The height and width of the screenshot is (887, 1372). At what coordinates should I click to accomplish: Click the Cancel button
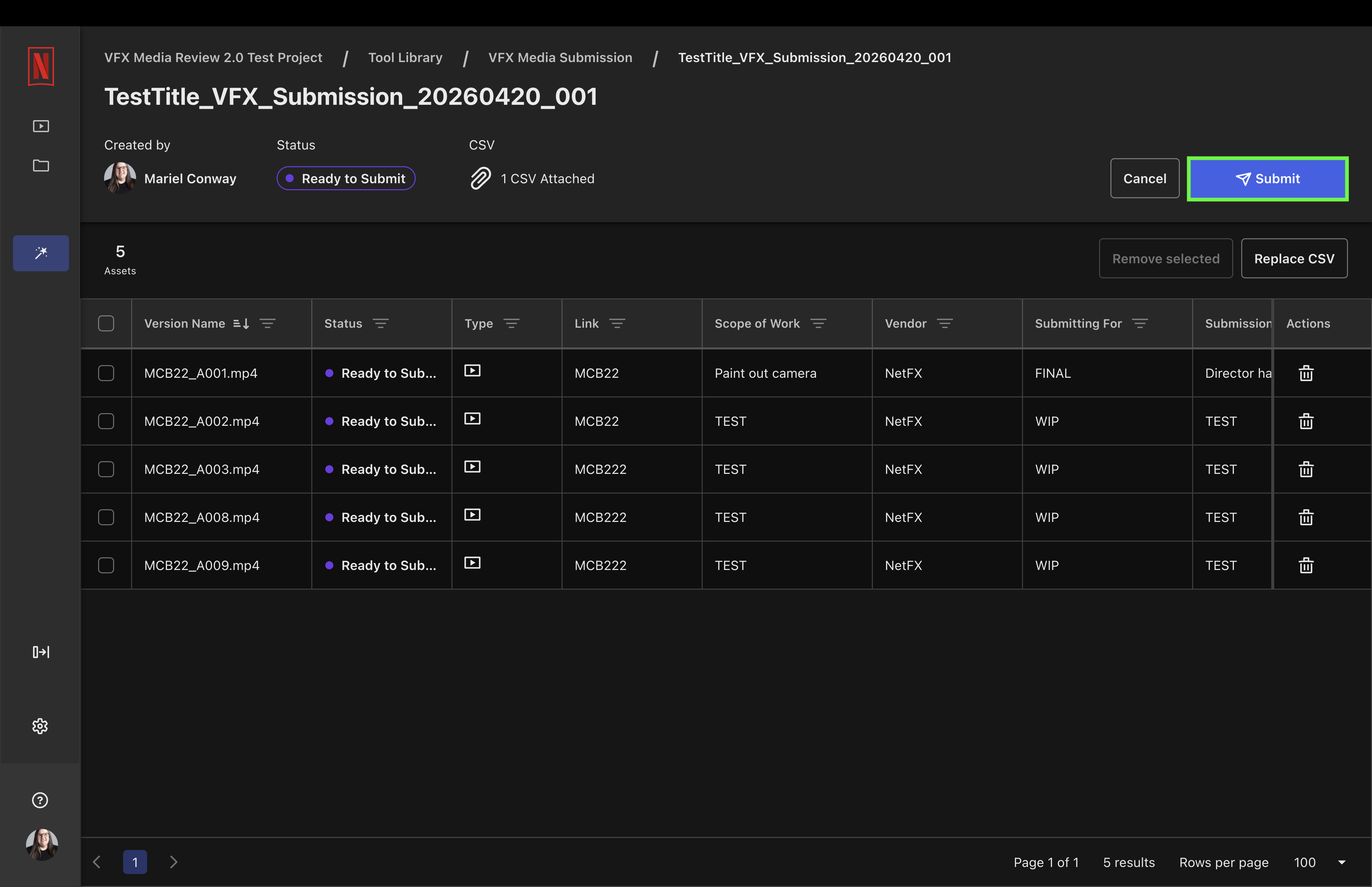(x=1144, y=179)
